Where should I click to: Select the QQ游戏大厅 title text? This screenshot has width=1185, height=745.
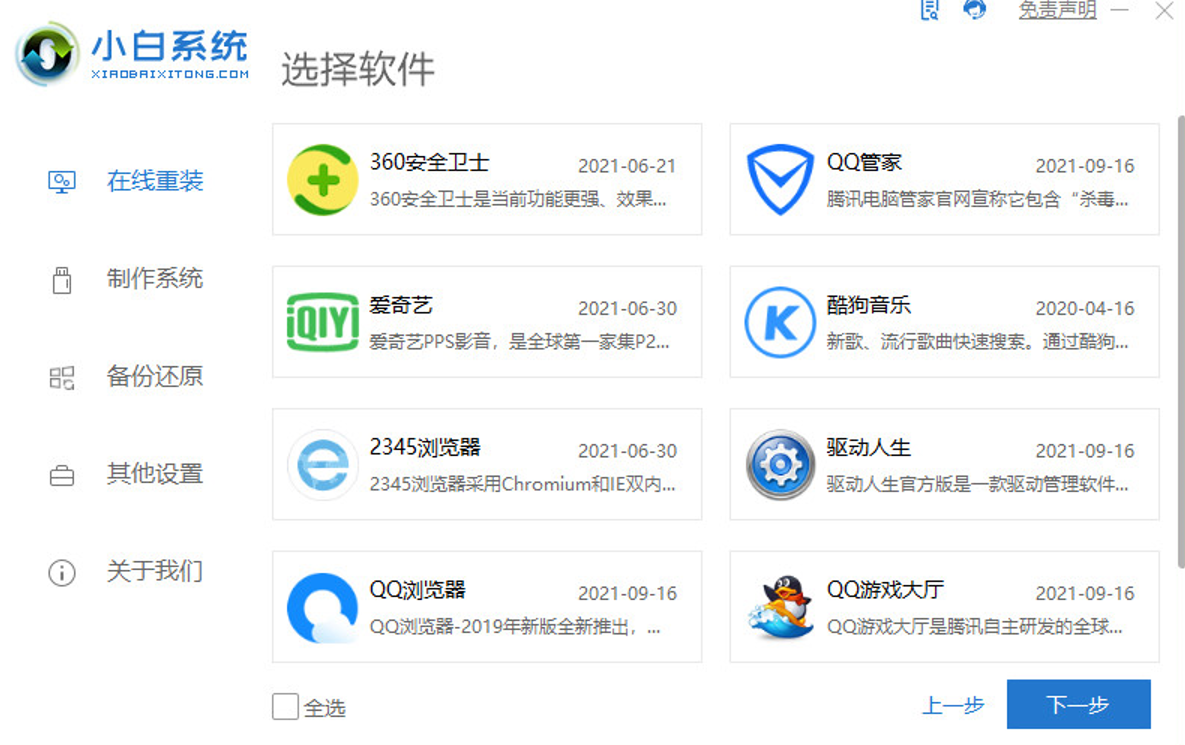[885, 589]
